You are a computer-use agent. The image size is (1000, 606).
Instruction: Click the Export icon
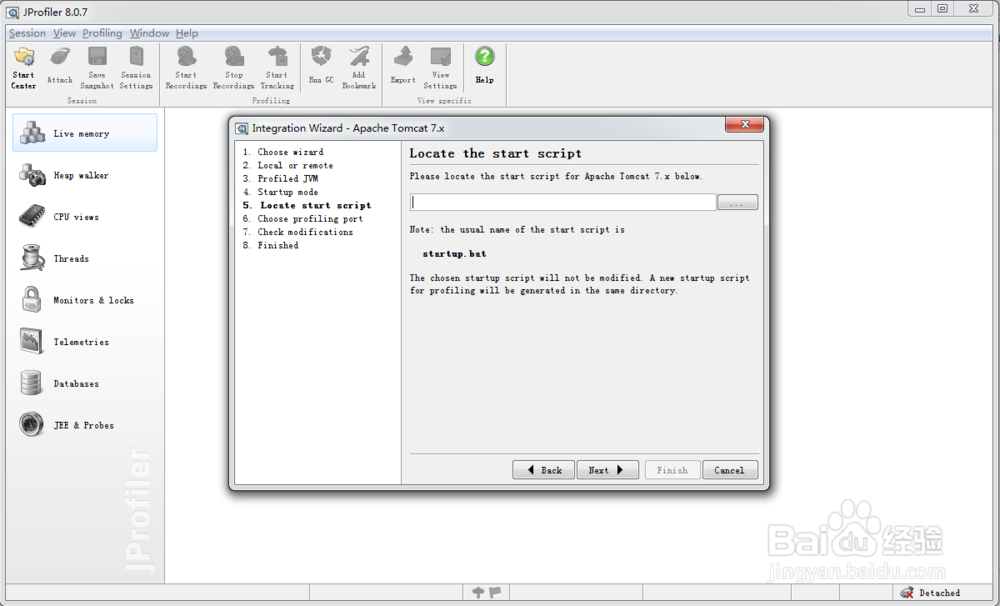coord(403,66)
